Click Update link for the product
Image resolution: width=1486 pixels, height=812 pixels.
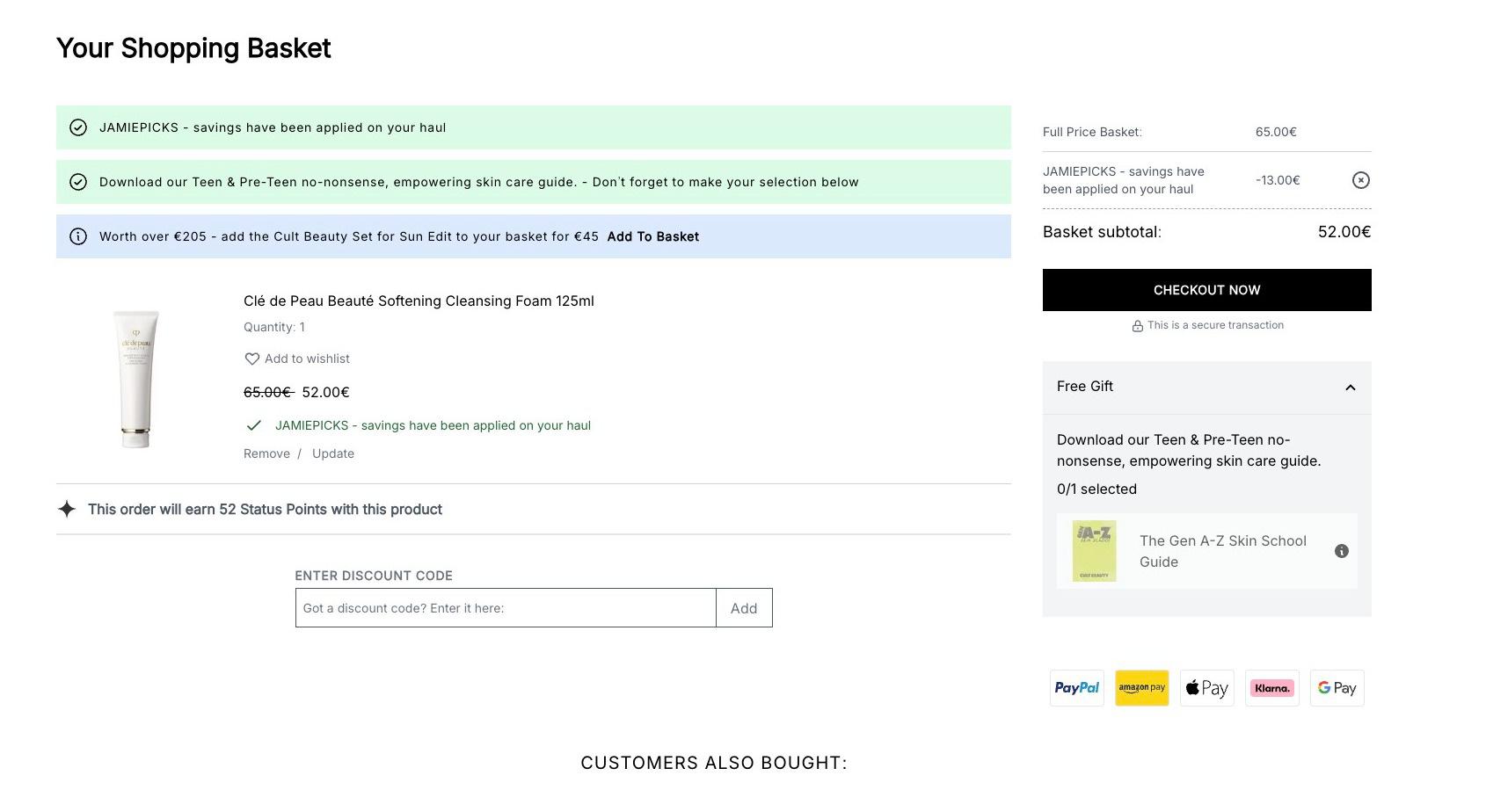click(333, 453)
